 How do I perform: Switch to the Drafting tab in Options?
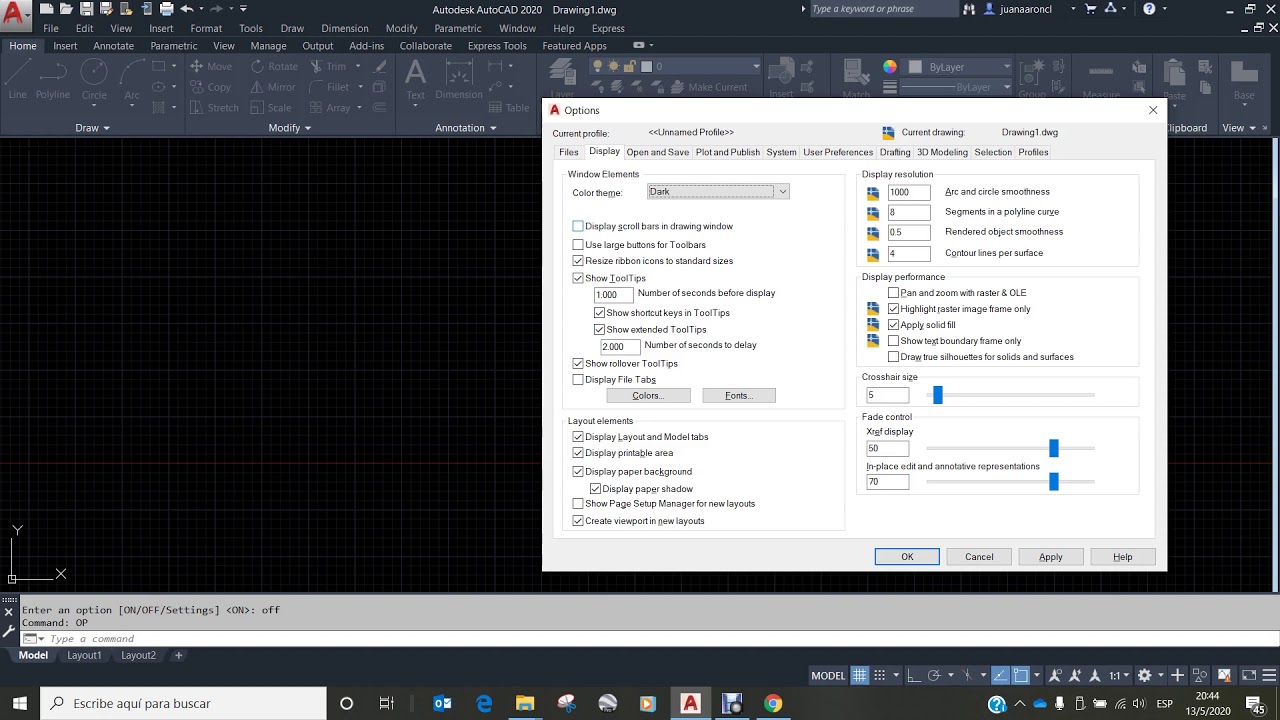[x=895, y=152]
